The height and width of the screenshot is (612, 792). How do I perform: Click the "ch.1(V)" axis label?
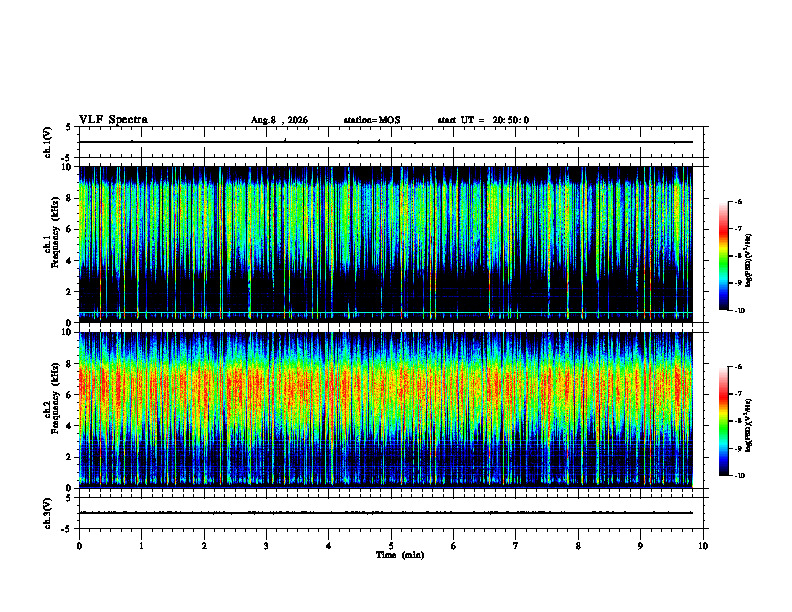click(x=47, y=142)
